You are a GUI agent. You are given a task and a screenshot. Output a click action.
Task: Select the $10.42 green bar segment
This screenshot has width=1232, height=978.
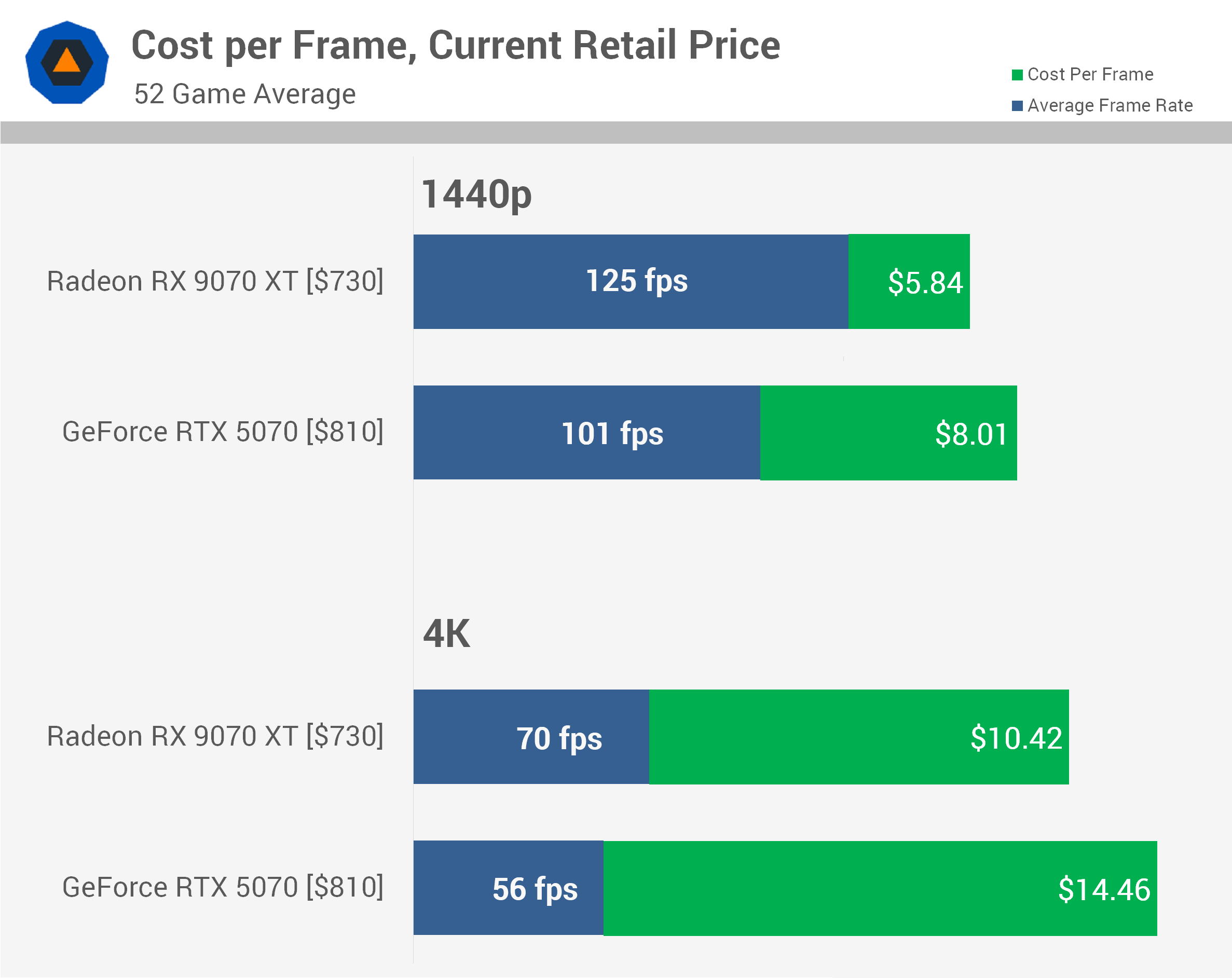coord(859,737)
